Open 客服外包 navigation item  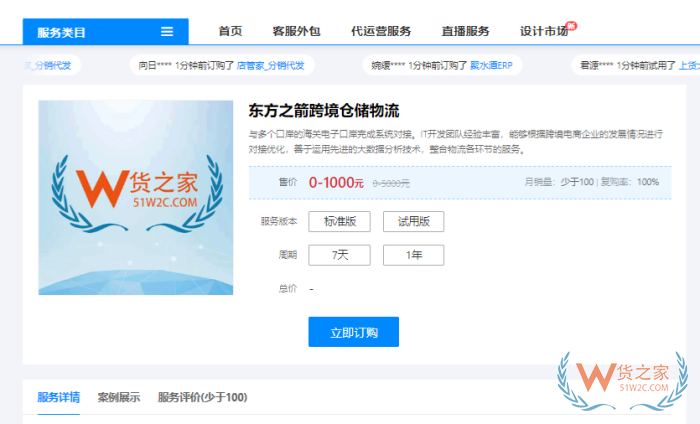pos(296,31)
